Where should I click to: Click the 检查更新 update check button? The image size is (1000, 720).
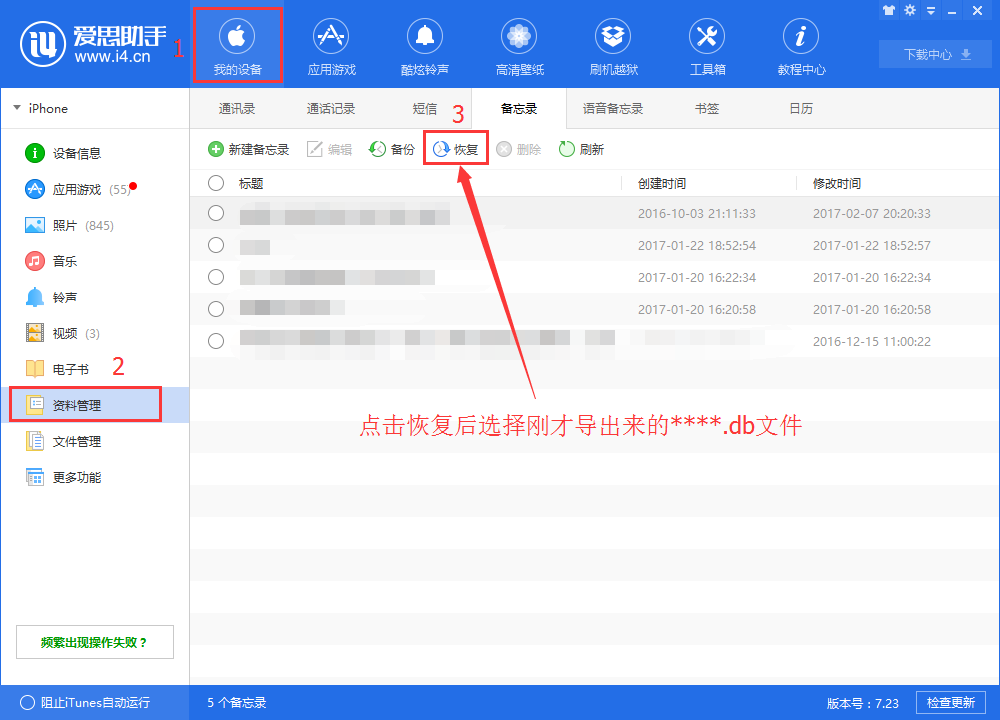click(950, 702)
